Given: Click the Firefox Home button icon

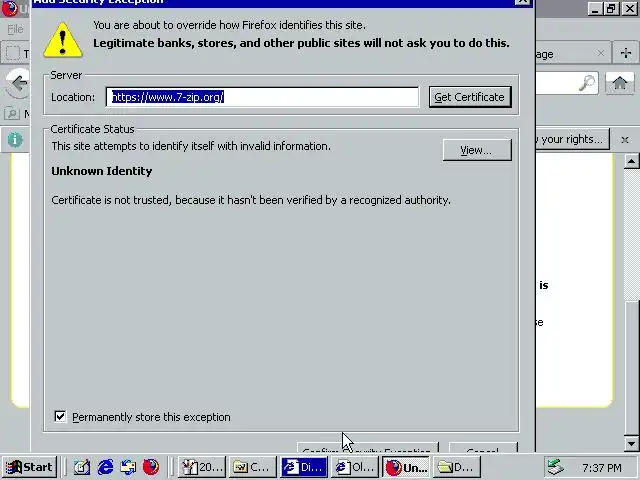Looking at the screenshot, I should [620, 83].
